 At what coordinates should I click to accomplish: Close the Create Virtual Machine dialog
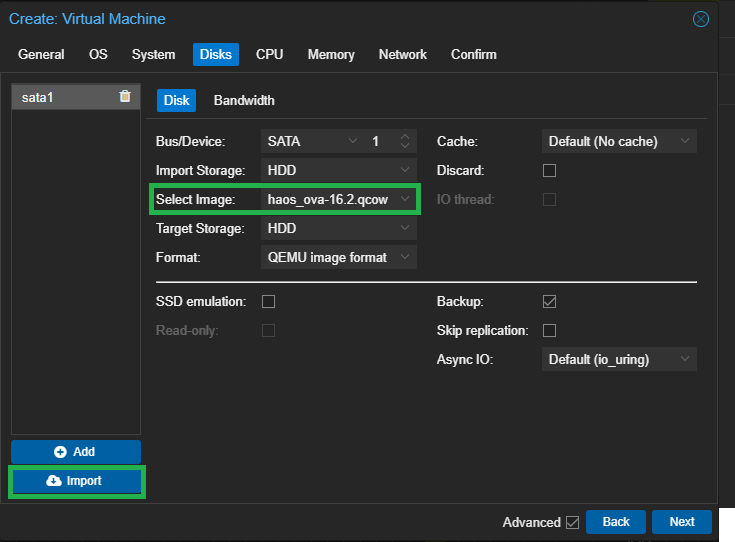[x=701, y=19]
